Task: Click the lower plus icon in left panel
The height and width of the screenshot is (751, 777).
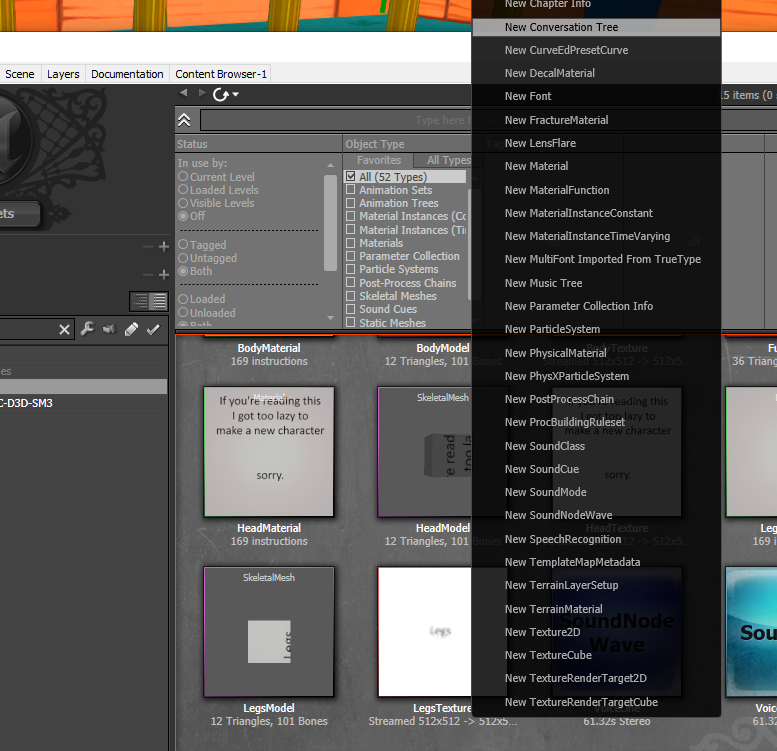Action: point(164,274)
